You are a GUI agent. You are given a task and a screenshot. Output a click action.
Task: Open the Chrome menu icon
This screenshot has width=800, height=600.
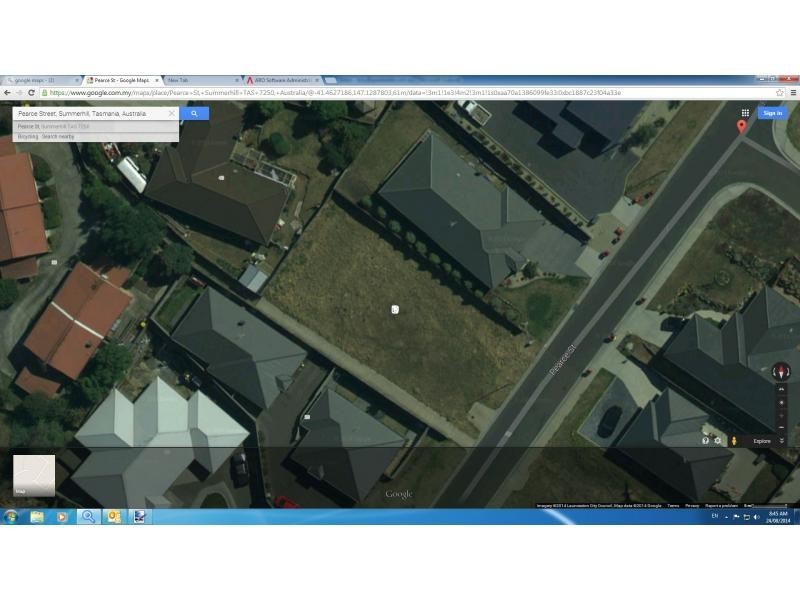793,93
